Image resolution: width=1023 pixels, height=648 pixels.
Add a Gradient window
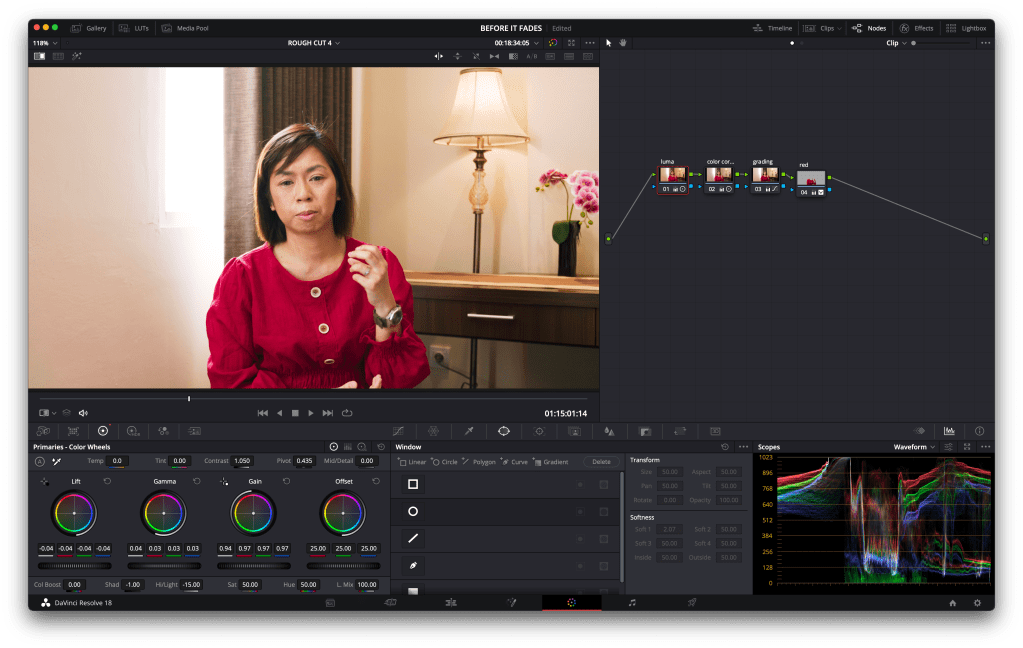coord(551,462)
